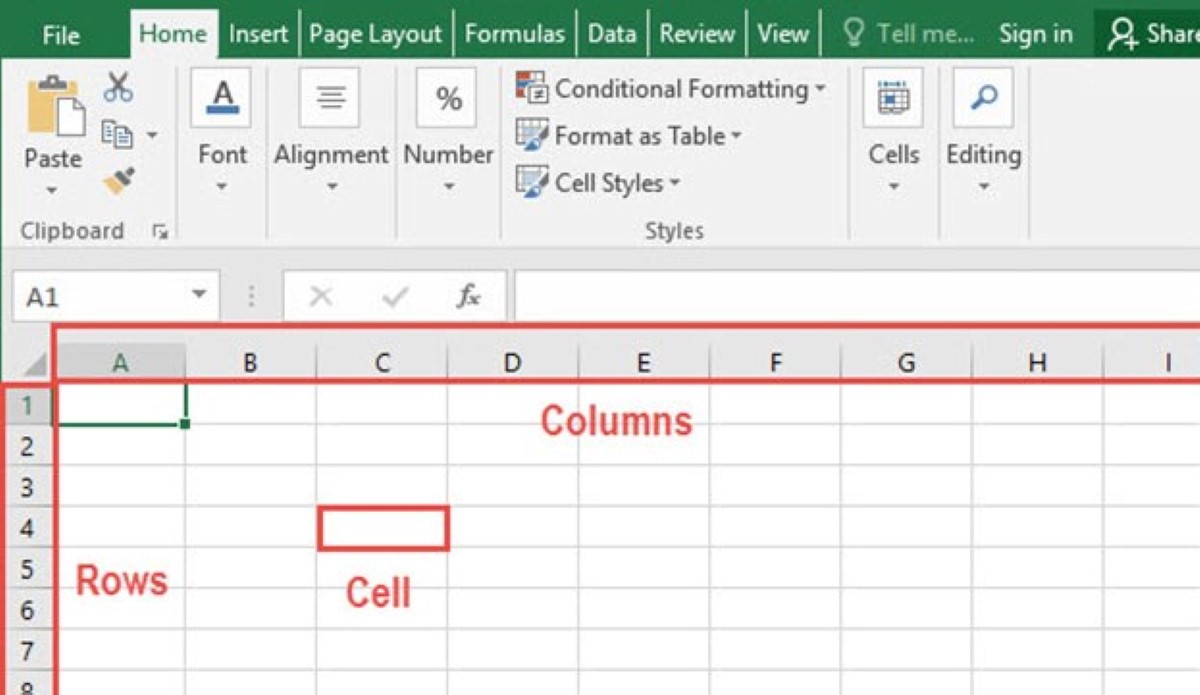The image size is (1200, 695).
Task: Open the Tell me search
Action: coord(930,33)
